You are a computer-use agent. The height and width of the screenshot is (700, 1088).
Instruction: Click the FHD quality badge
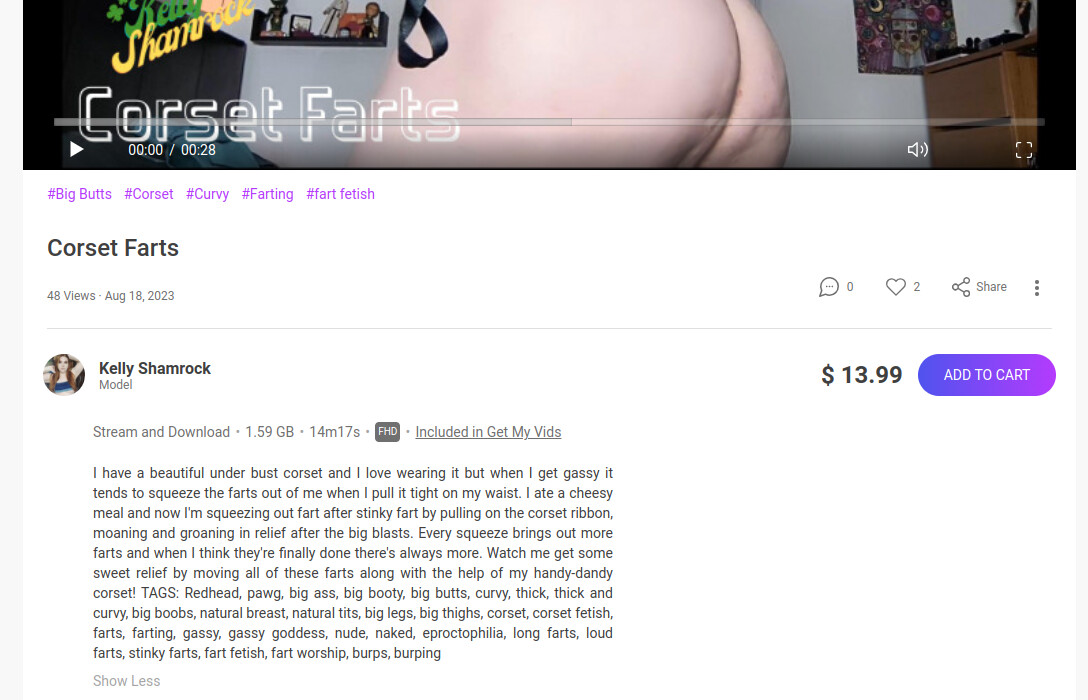[388, 432]
